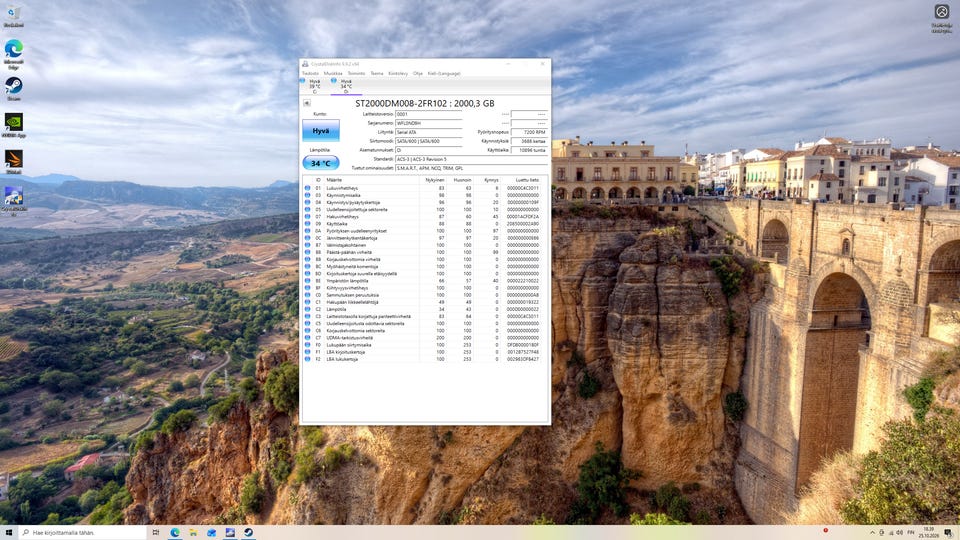Click the Edge browser taskbar icon
The width and height of the screenshot is (960, 540).
(174, 533)
